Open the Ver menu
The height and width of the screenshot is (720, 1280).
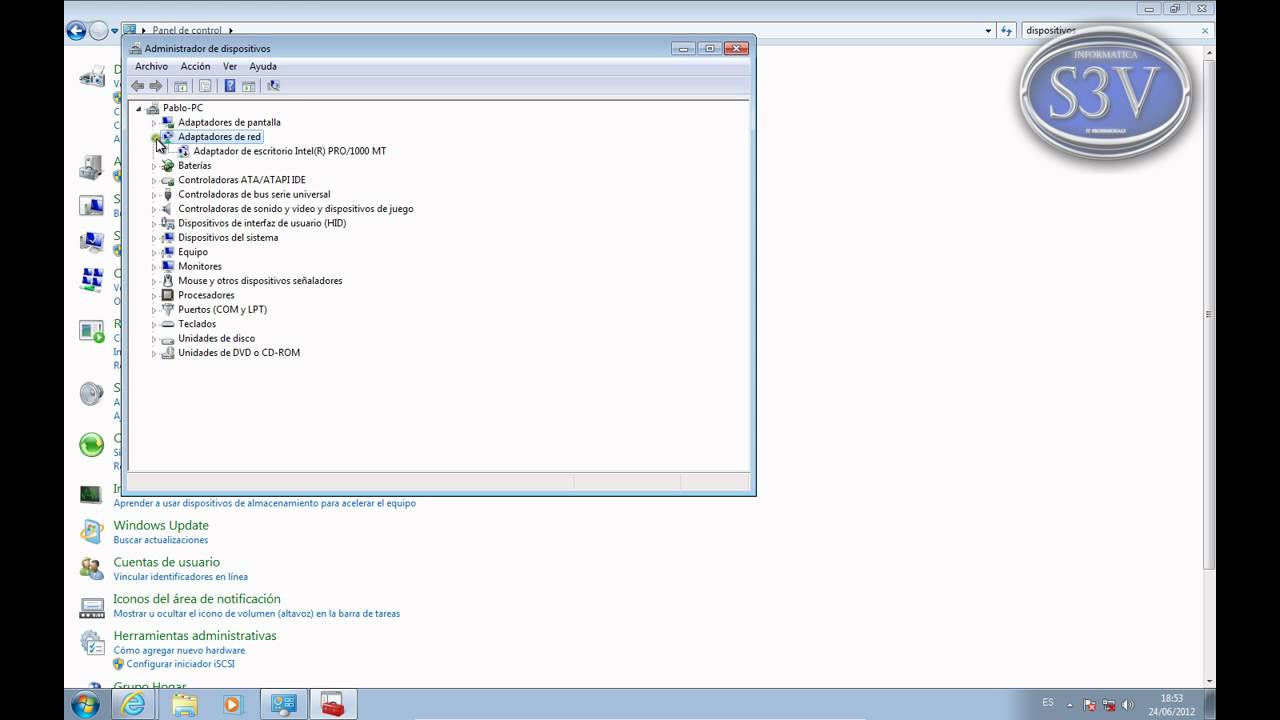pyautogui.click(x=230, y=66)
